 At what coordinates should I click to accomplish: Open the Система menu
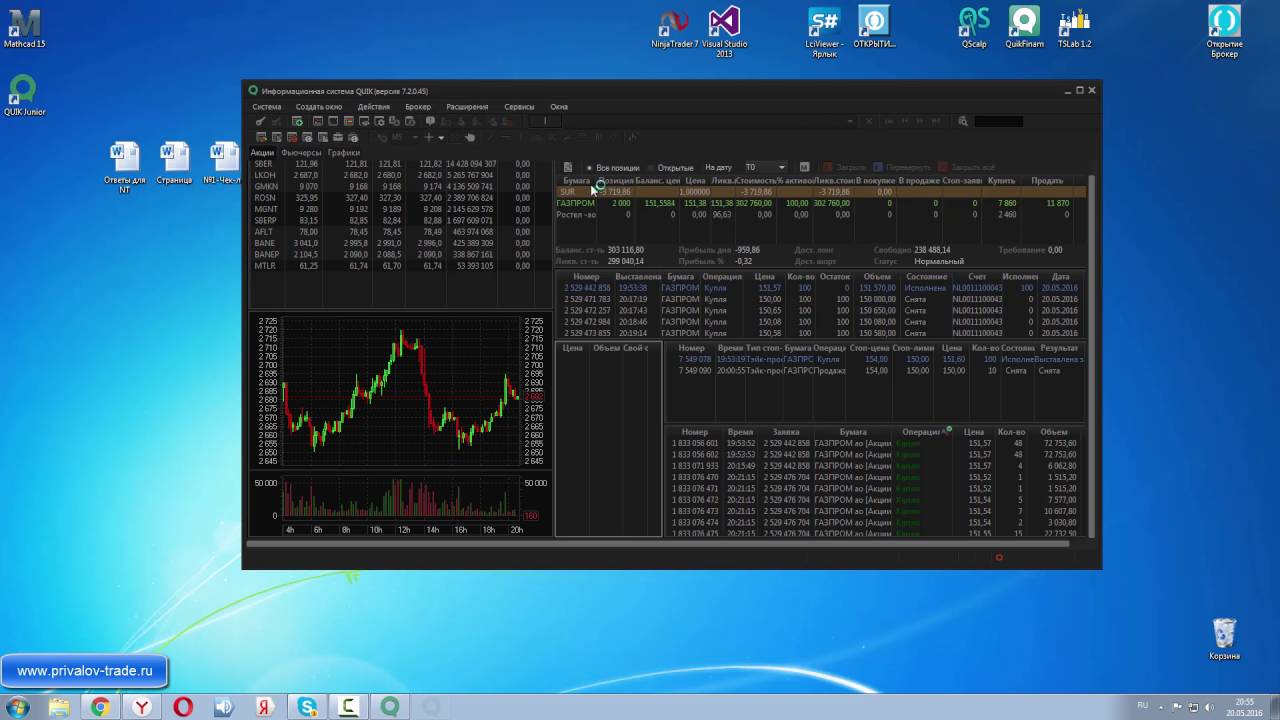[x=266, y=107]
